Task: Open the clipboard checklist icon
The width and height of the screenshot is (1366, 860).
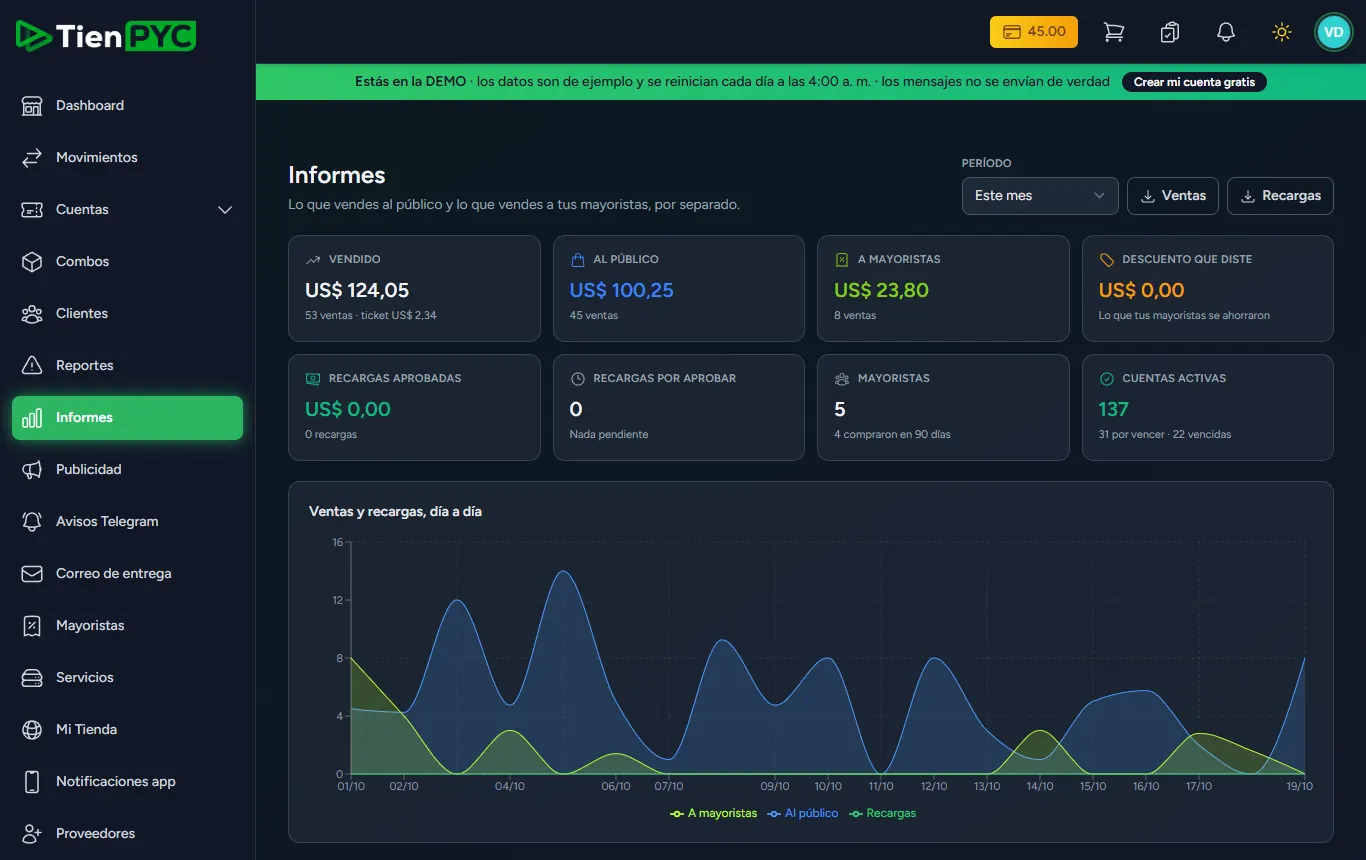Action: tap(1169, 32)
